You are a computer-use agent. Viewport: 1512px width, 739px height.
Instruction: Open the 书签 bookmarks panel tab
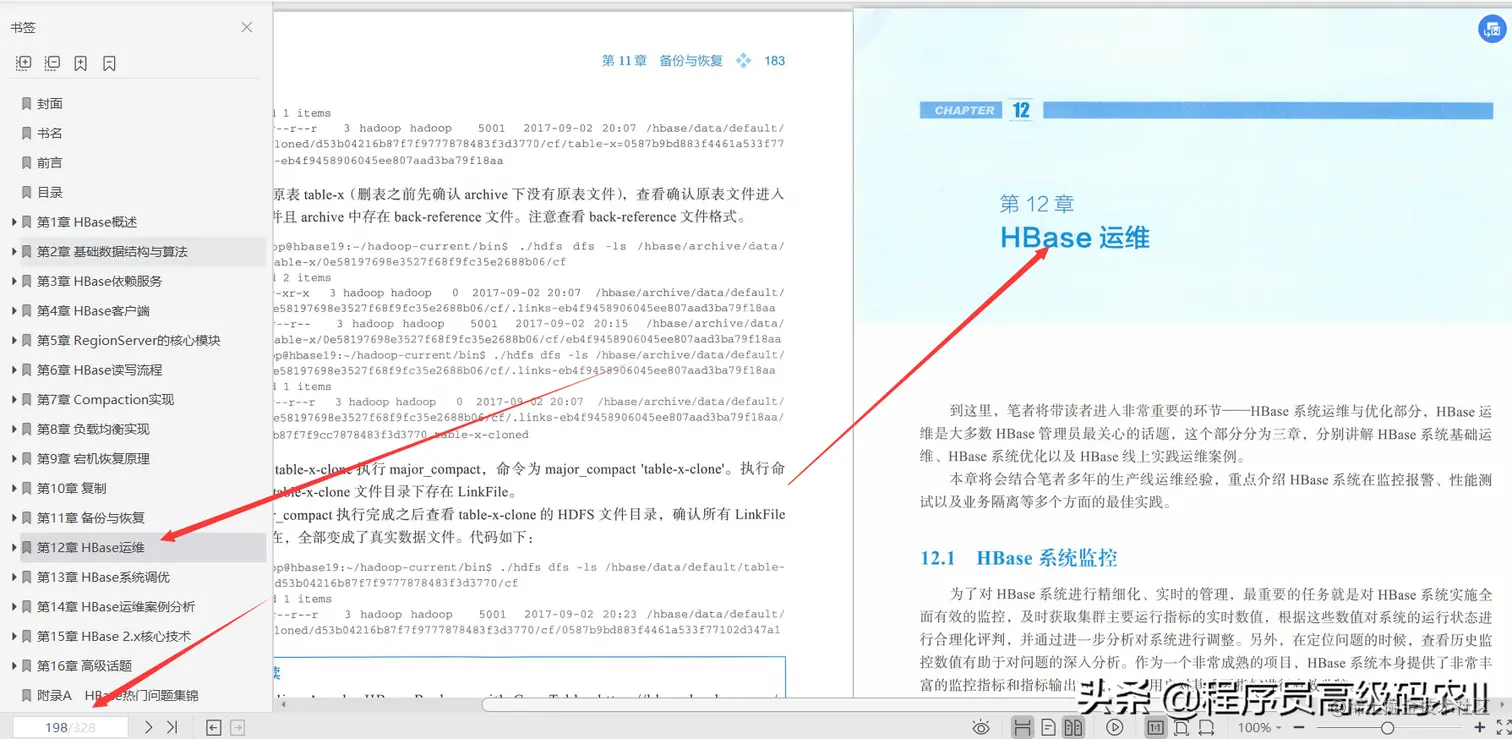click(23, 26)
